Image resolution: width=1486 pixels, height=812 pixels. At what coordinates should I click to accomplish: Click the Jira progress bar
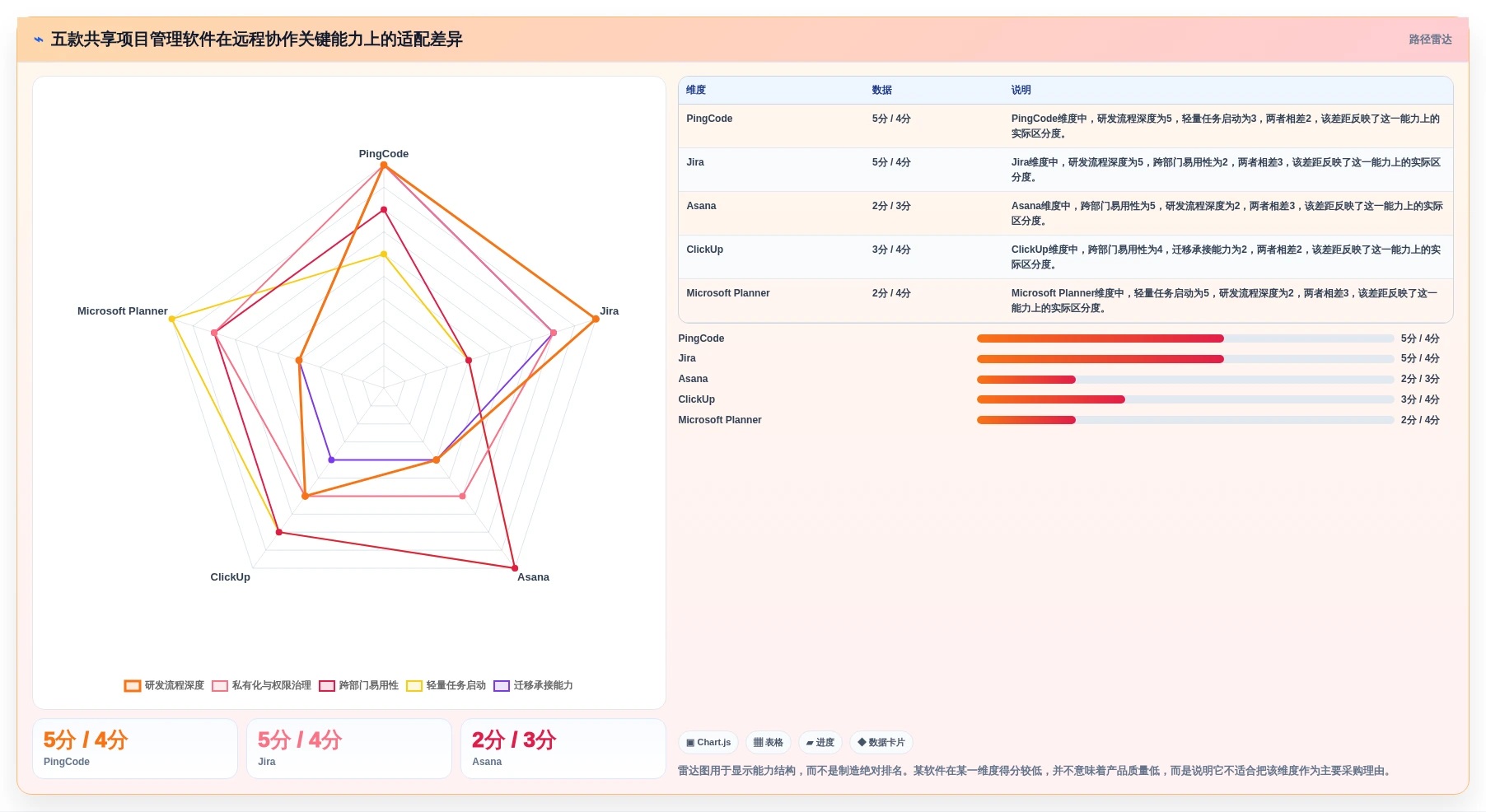[x=1185, y=359]
